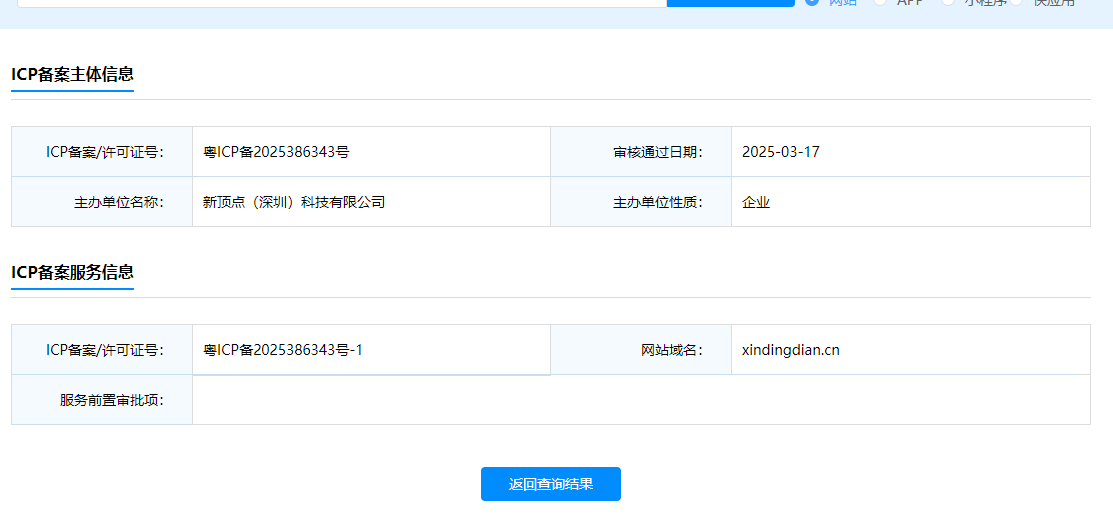The height and width of the screenshot is (520, 1113).
Task: Click the 主办单位性质 label cell
Action: (641, 202)
